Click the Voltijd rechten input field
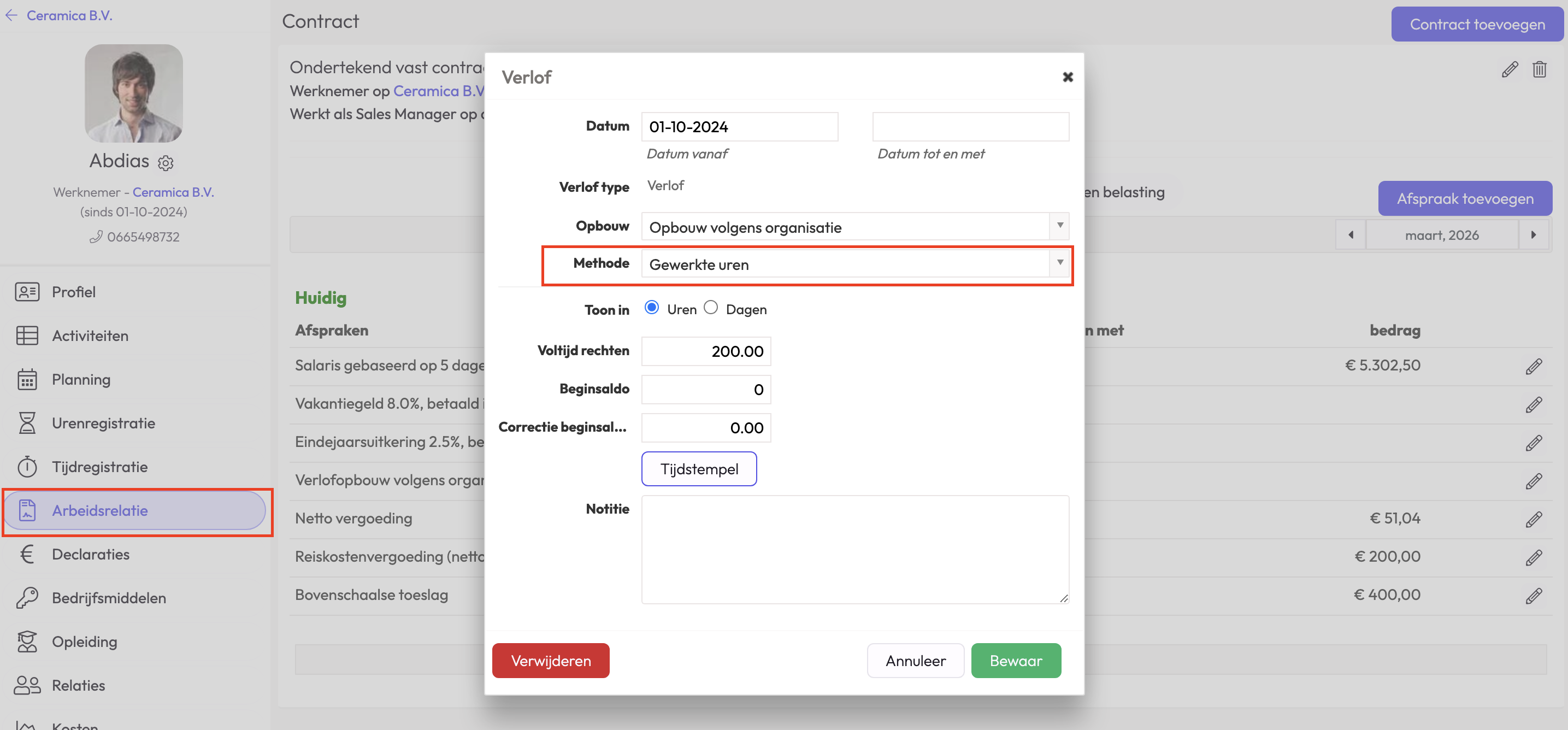This screenshot has width=1568, height=730. point(705,351)
